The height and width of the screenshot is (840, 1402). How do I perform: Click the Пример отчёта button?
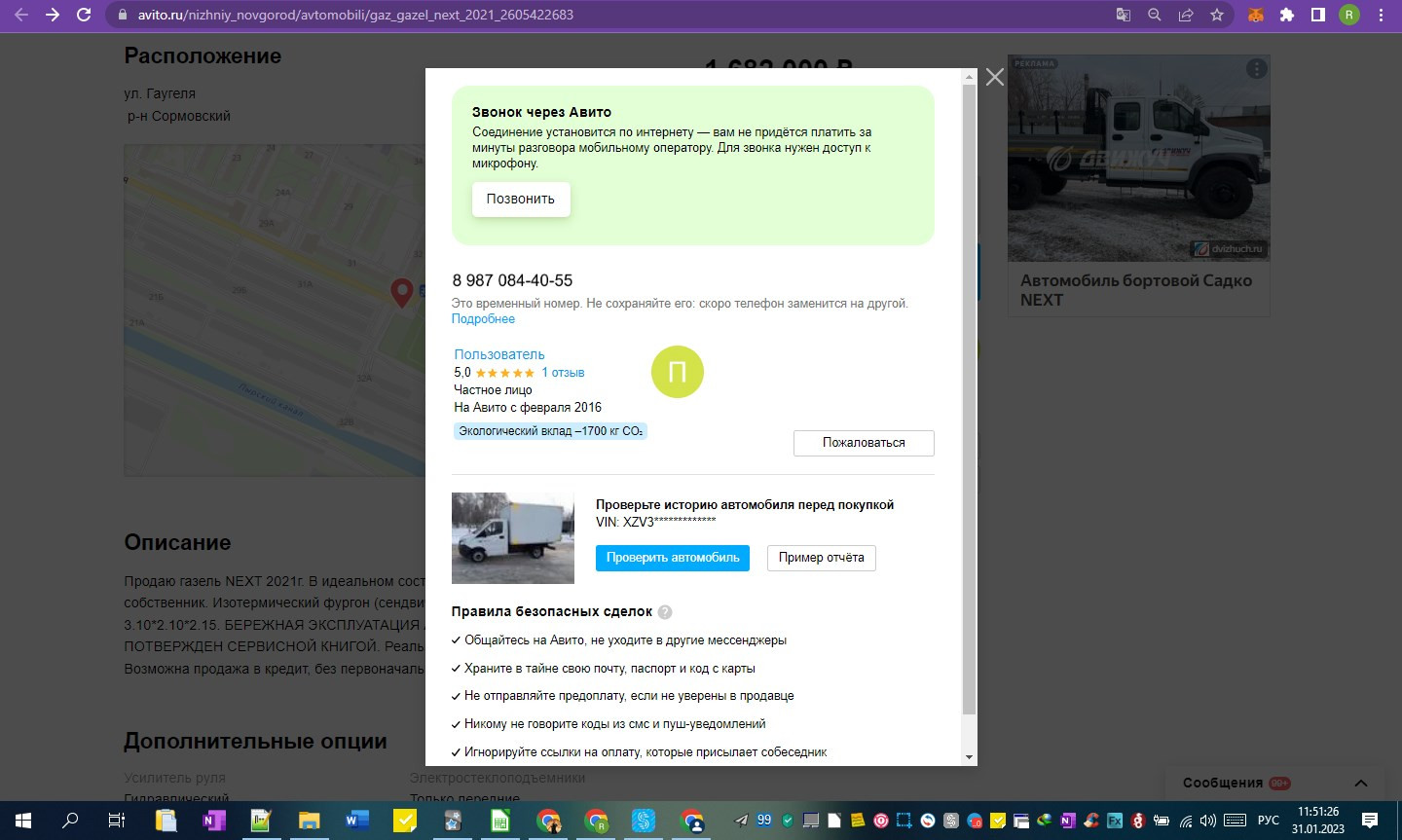click(x=821, y=558)
